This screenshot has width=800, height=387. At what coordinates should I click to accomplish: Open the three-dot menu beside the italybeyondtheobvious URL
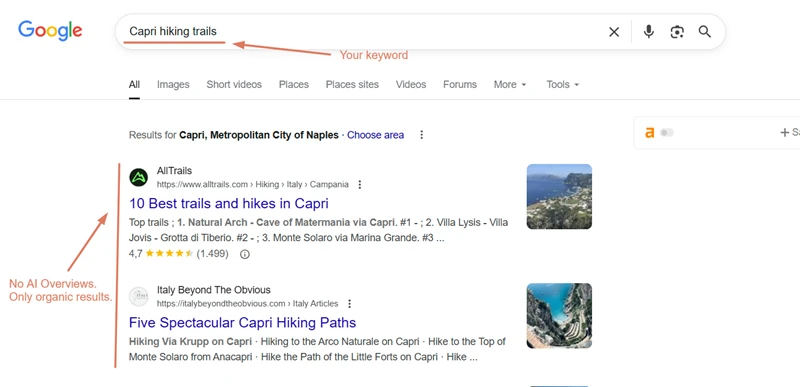pyautogui.click(x=349, y=304)
